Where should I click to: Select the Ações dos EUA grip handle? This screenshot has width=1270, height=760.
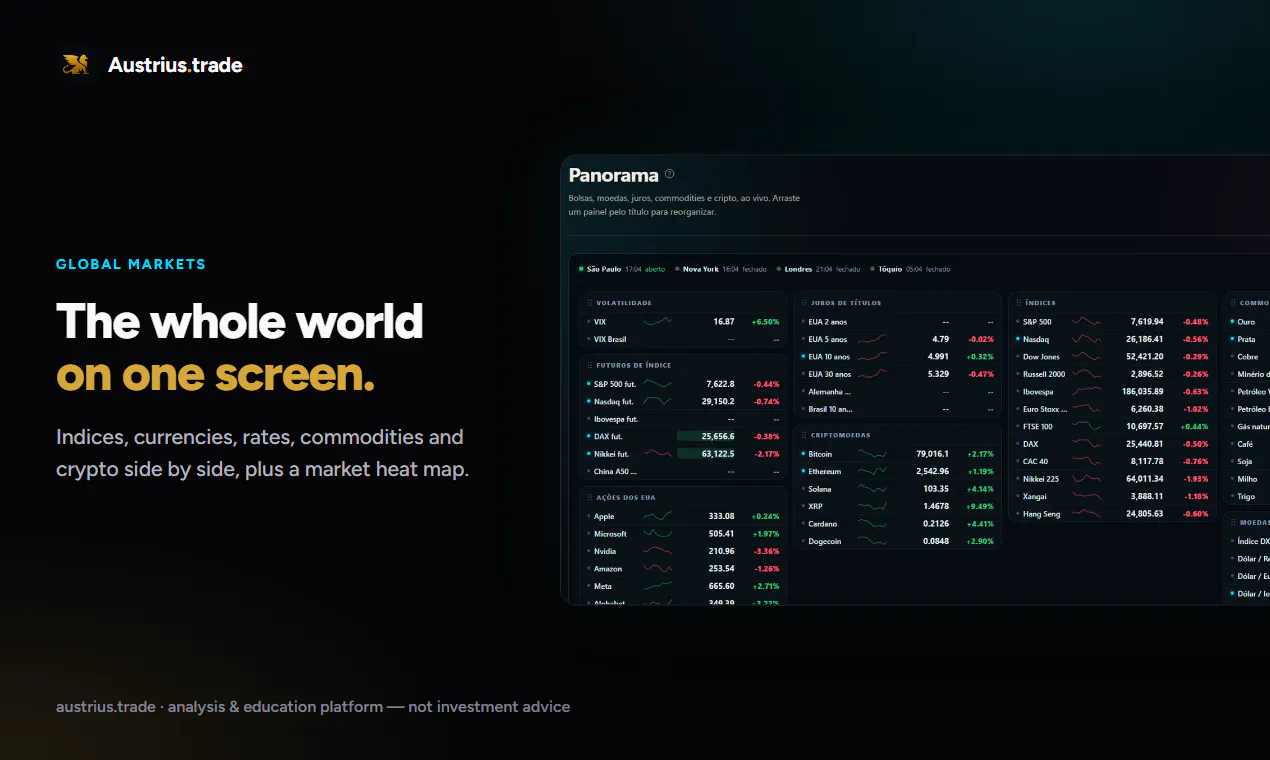coord(589,497)
